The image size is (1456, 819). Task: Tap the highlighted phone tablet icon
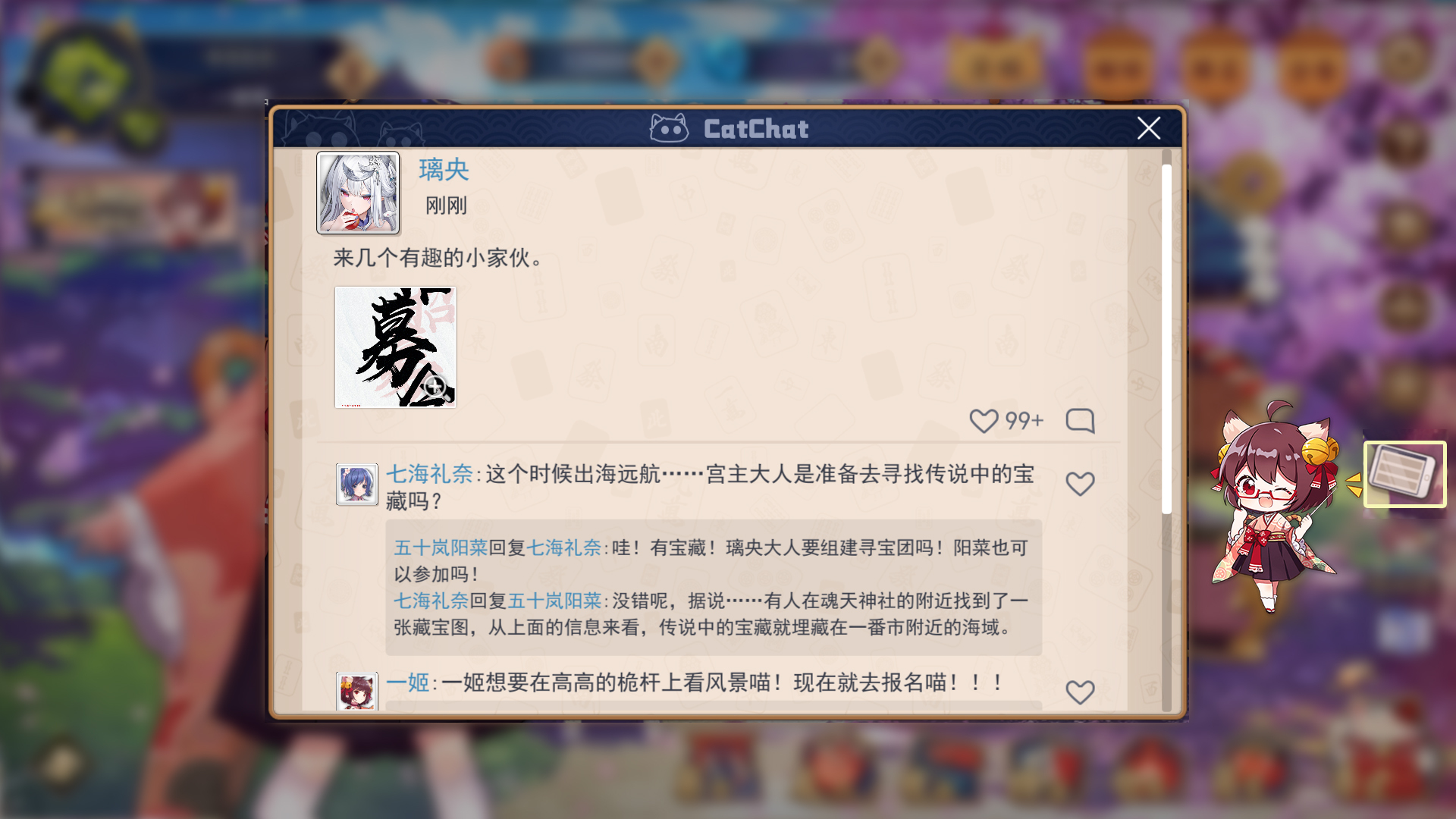pos(1404,474)
